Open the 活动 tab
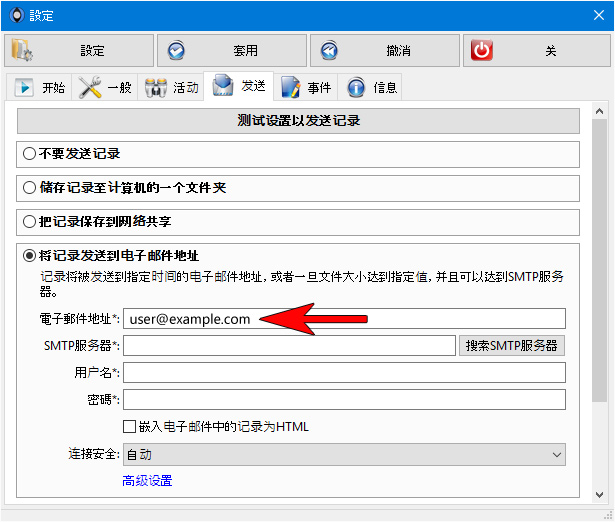 171,87
